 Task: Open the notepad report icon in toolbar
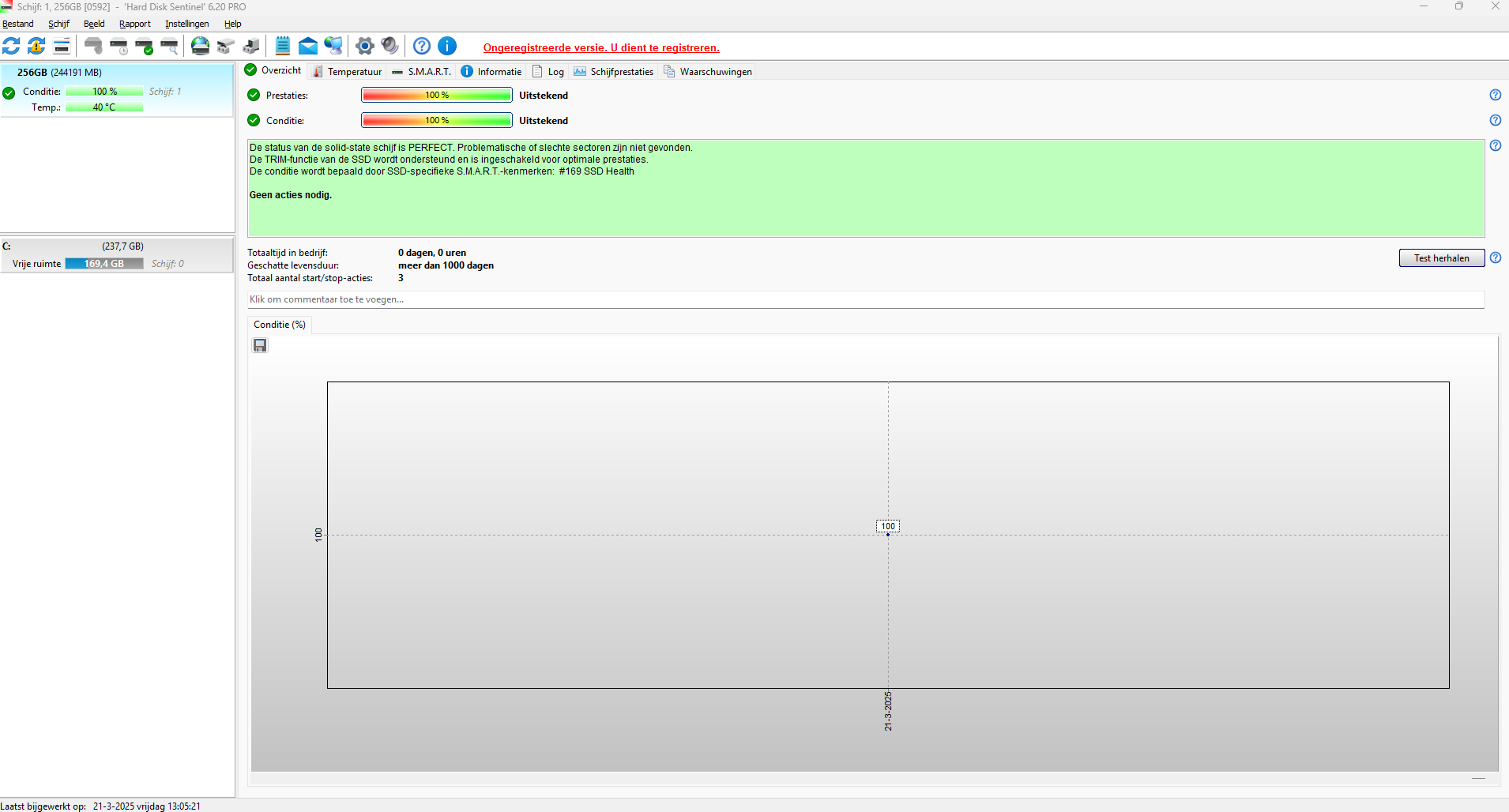click(x=283, y=46)
